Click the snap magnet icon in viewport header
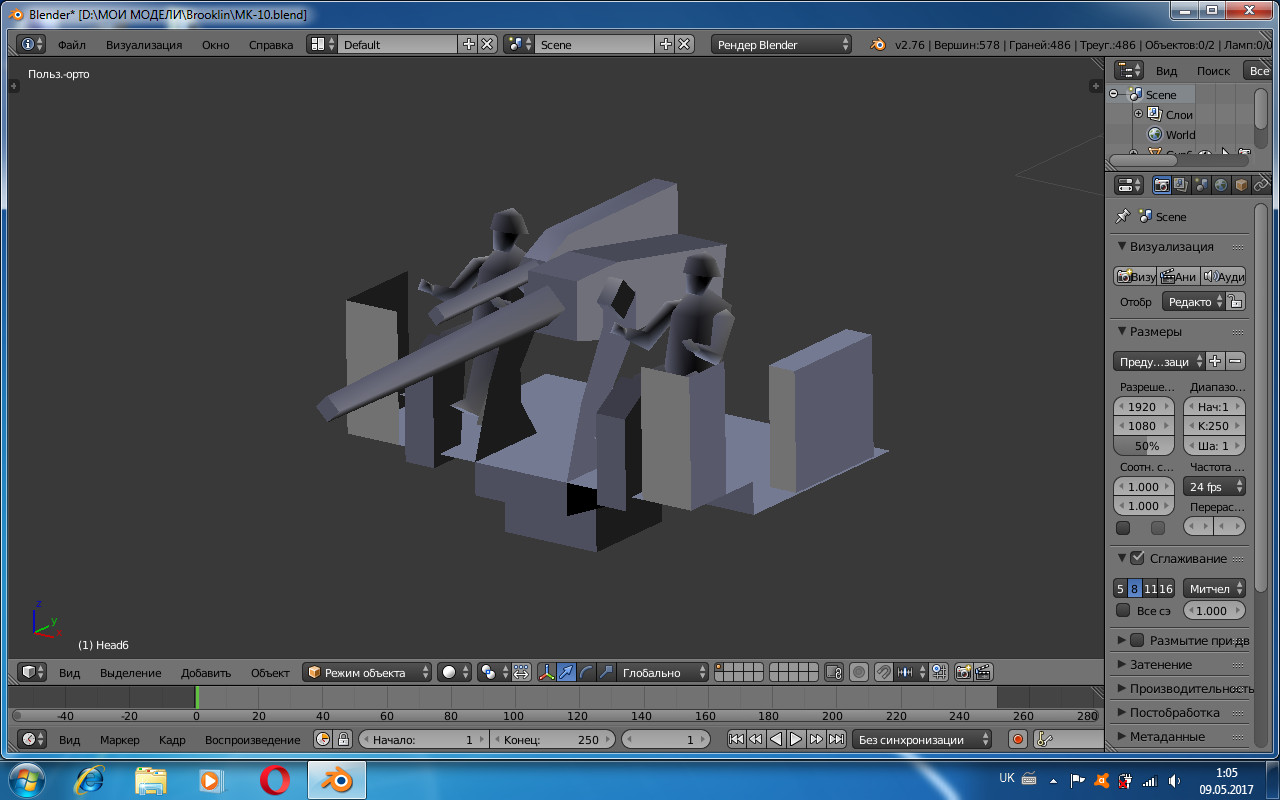1280x800 pixels. point(884,673)
